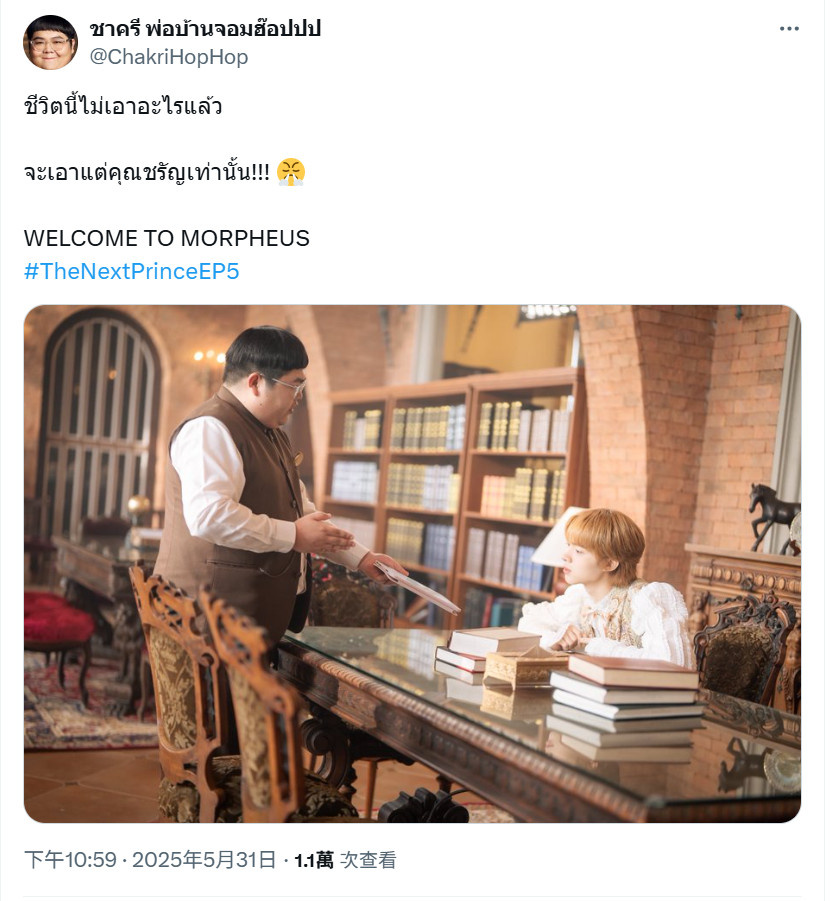Click the horse statue in photo
The height and width of the screenshot is (901, 831).
[773, 517]
